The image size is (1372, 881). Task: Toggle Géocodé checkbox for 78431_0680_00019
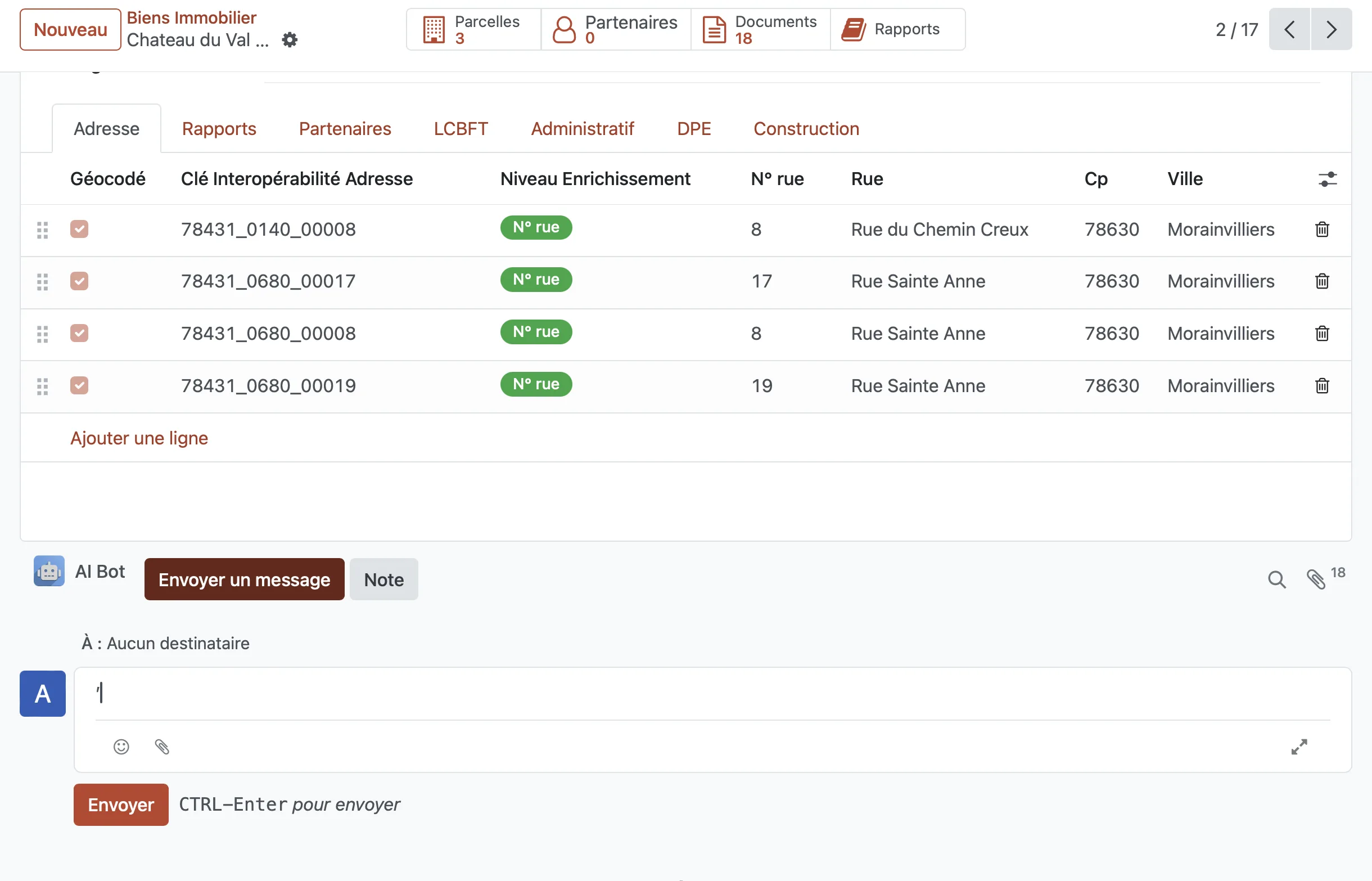79,385
